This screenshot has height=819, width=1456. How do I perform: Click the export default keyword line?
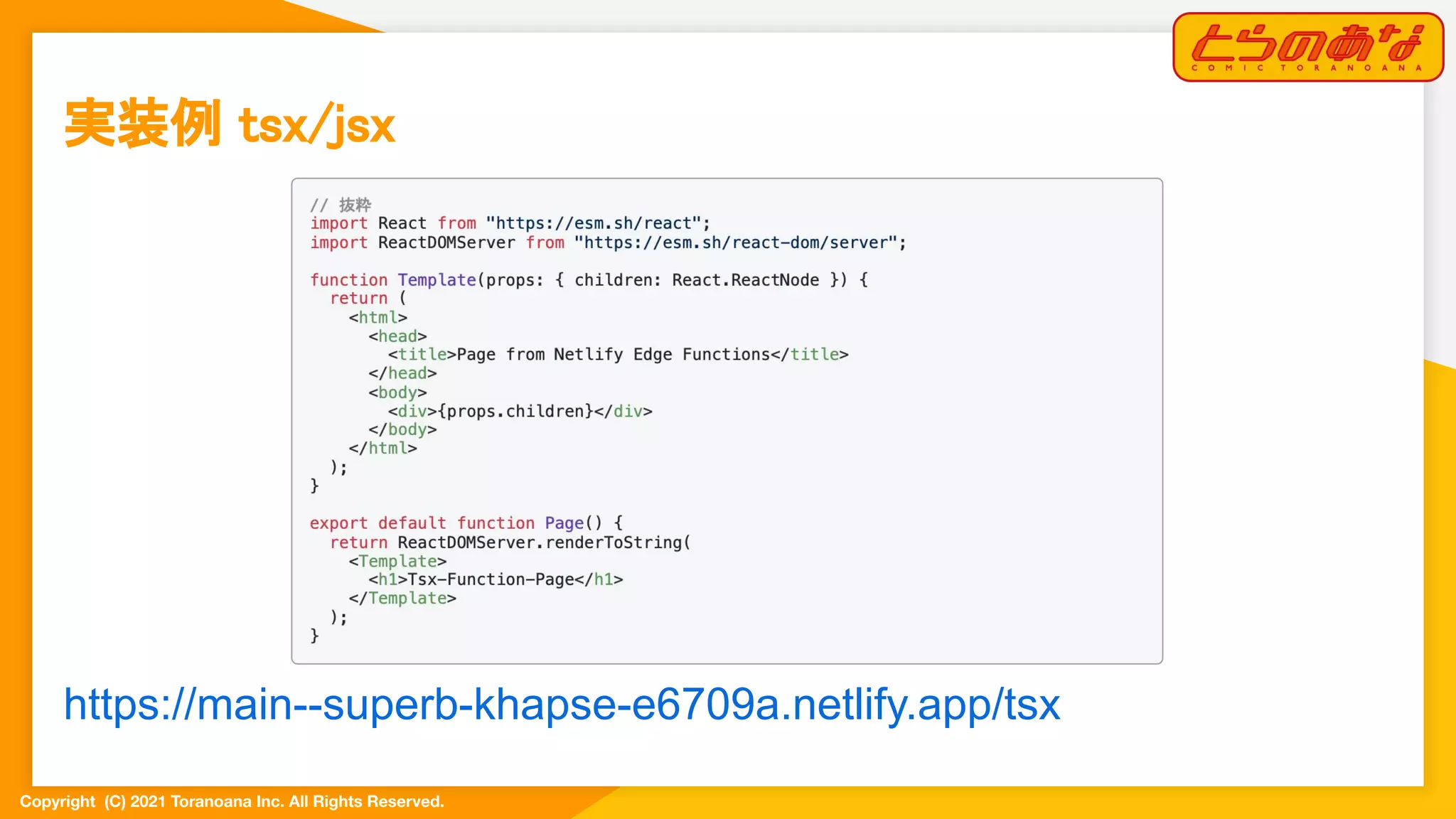pyautogui.click(x=378, y=523)
